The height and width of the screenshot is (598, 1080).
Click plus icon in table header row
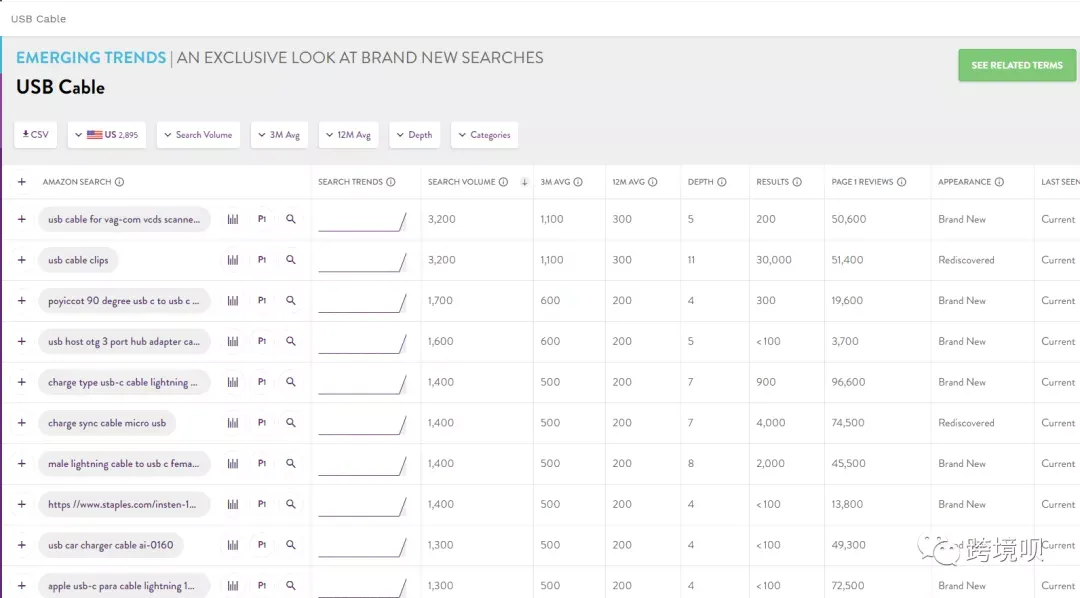point(21,182)
